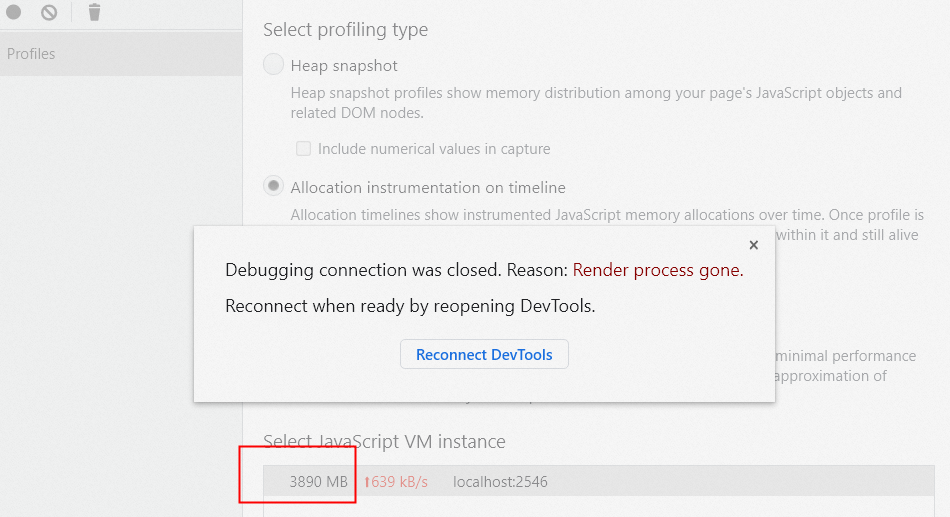Click the trash can delete icon

point(94,12)
